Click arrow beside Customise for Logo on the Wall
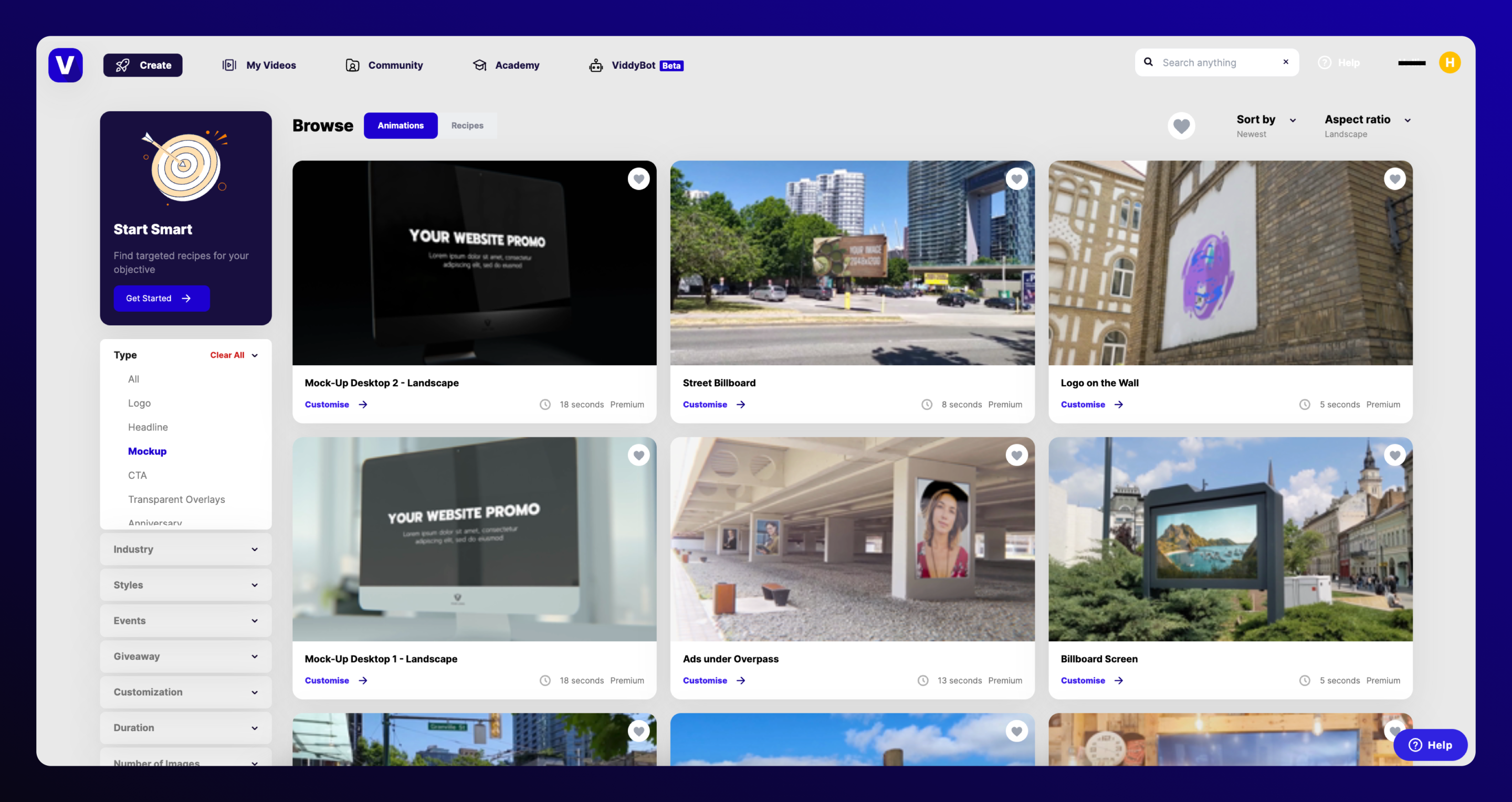This screenshot has width=1512, height=802. [x=1119, y=404]
